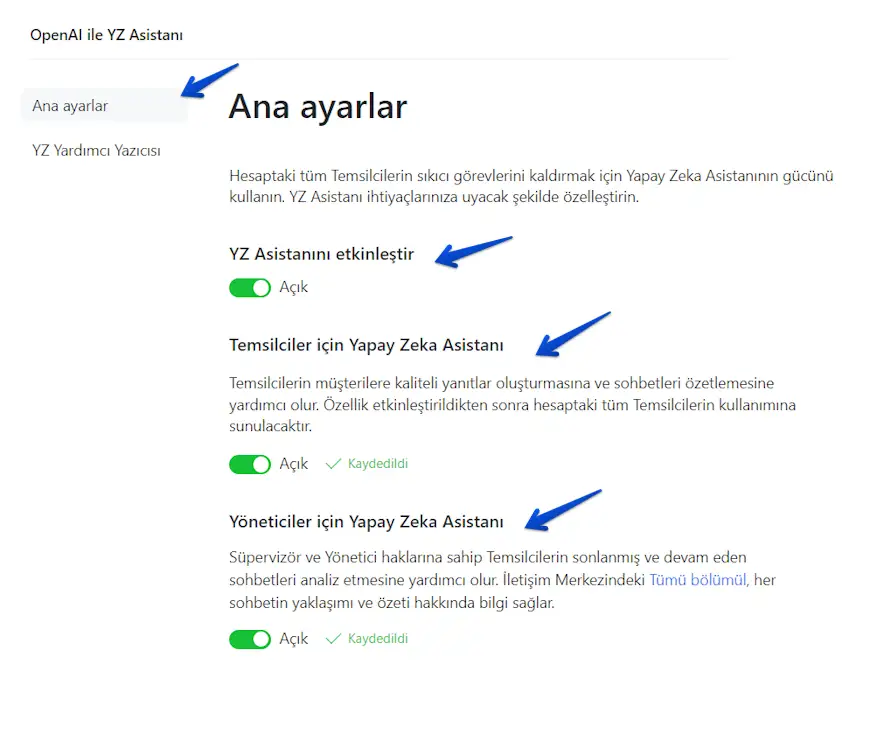Click the YZ Asistanını etkinleştir label
Image resolution: width=877 pixels, height=734 pixels.
321,255
